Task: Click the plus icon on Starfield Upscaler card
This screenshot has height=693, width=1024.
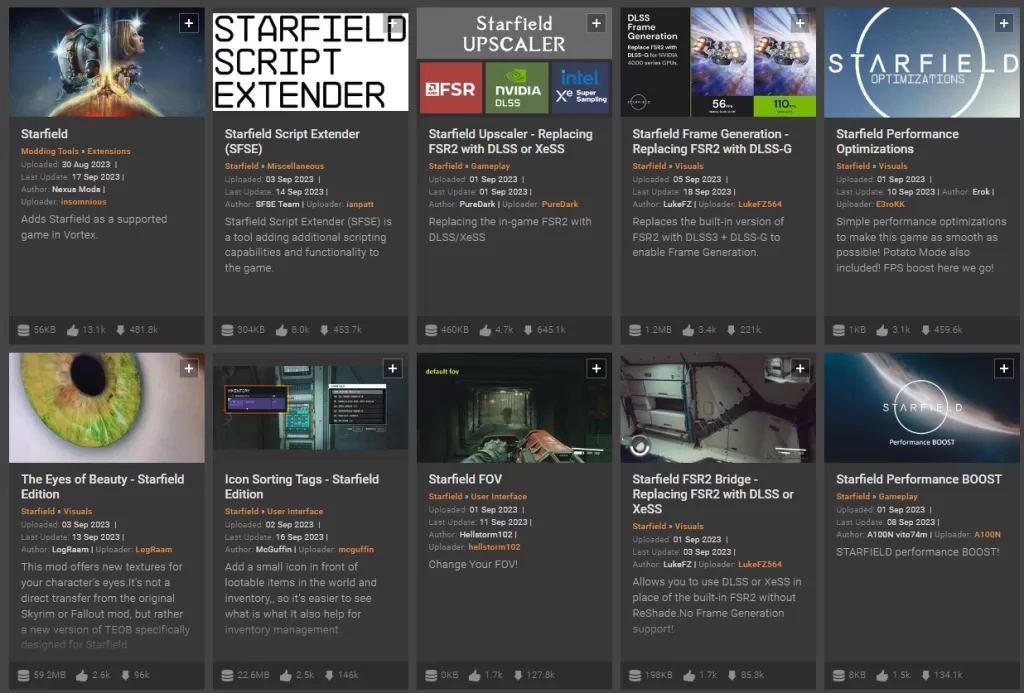Action: [596, 24]
